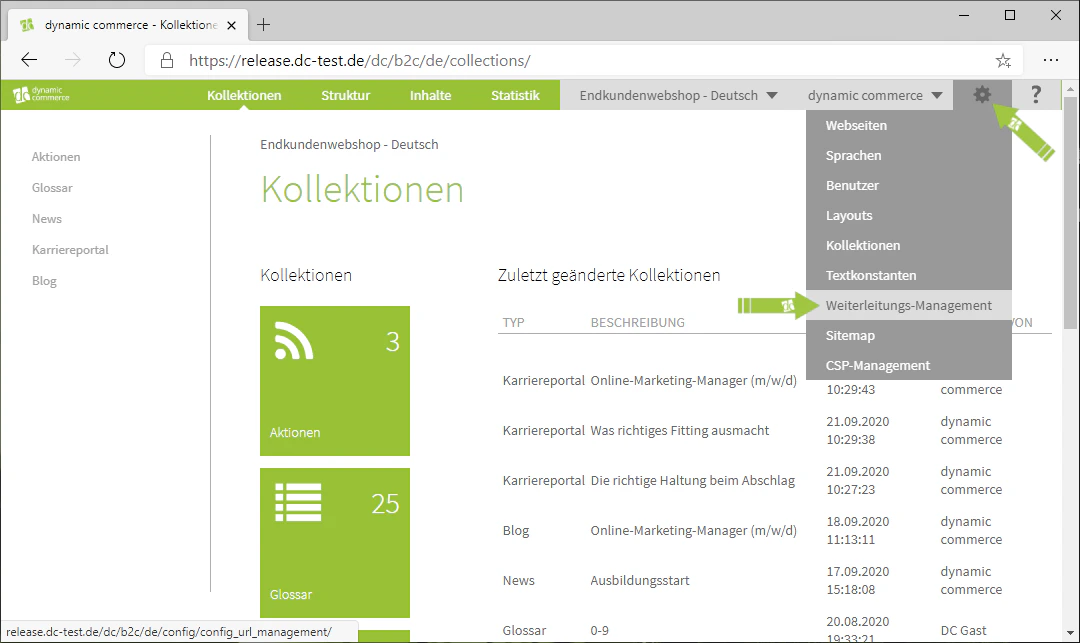Open a new browser tab
The width and height of the screenshot is (1080, 643).
coord(263,25)
